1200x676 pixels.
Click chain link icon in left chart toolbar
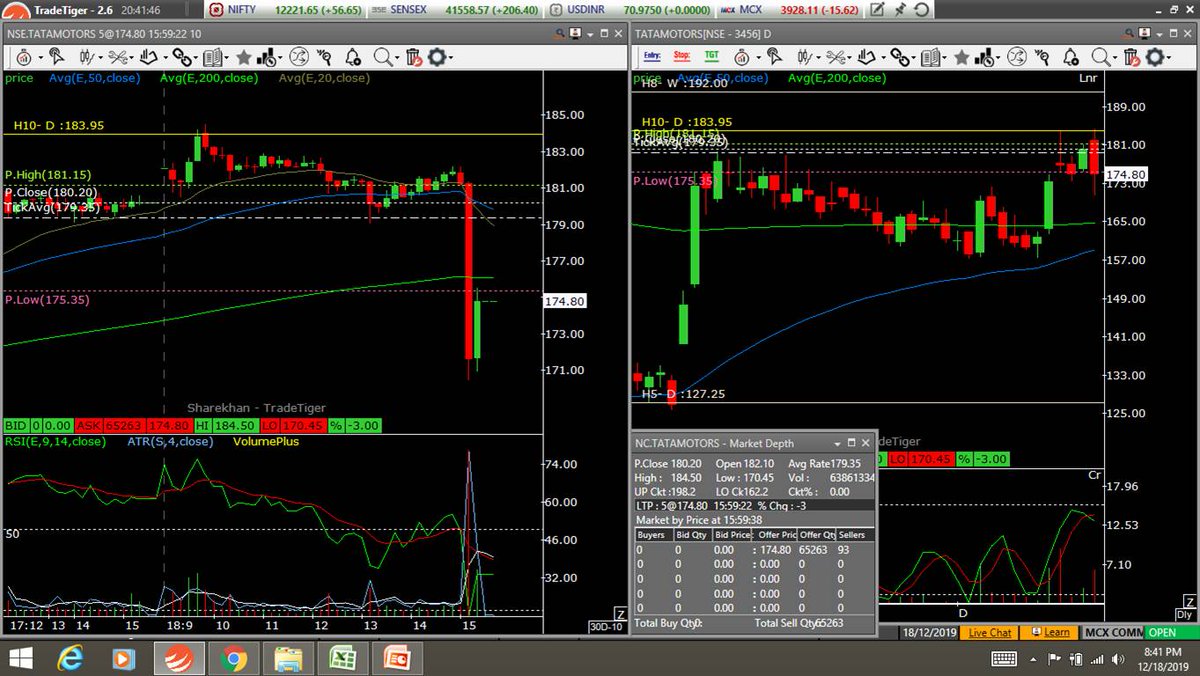pyautogui.click(x=181, y=56)
